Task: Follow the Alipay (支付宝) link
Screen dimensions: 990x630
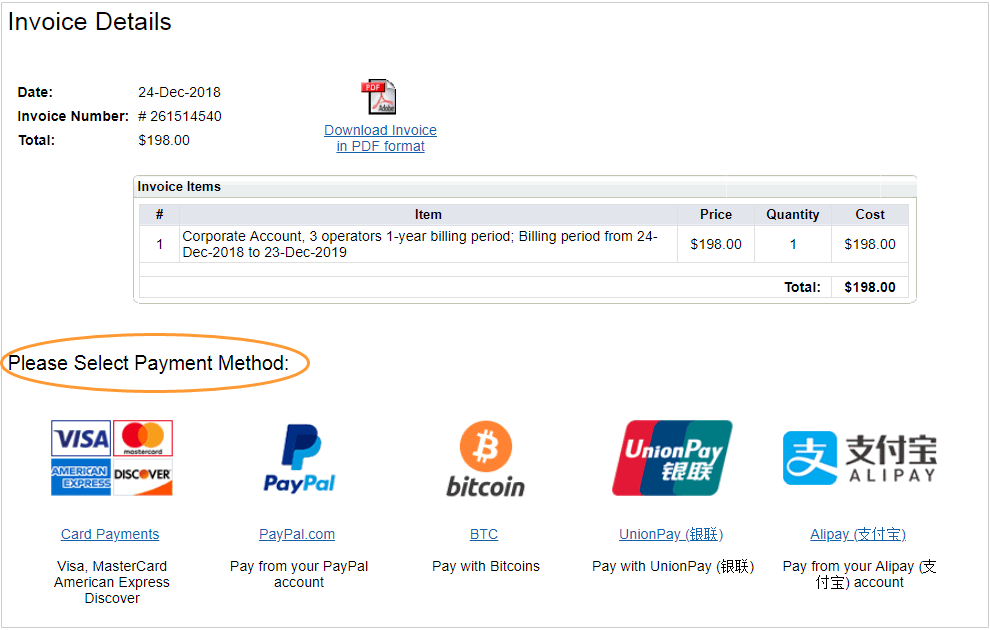Action: [x=858, y=534]
